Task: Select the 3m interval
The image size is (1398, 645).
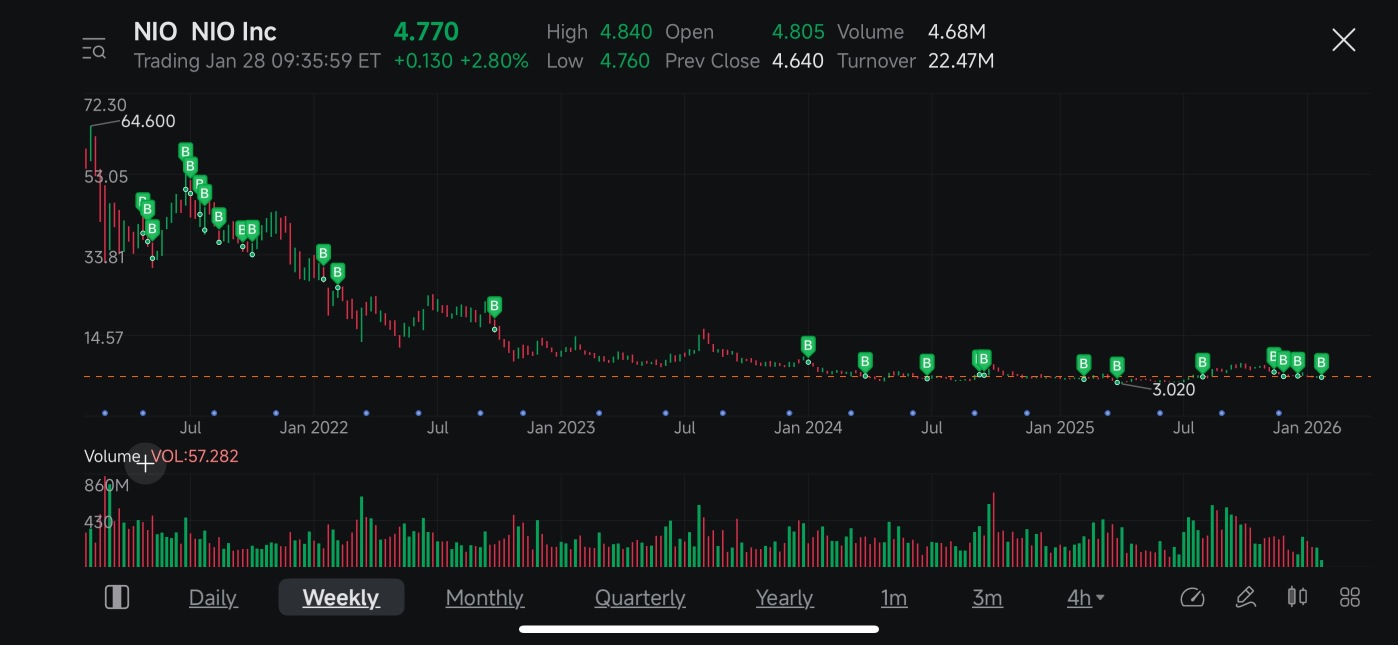Action: pos(987,598)
